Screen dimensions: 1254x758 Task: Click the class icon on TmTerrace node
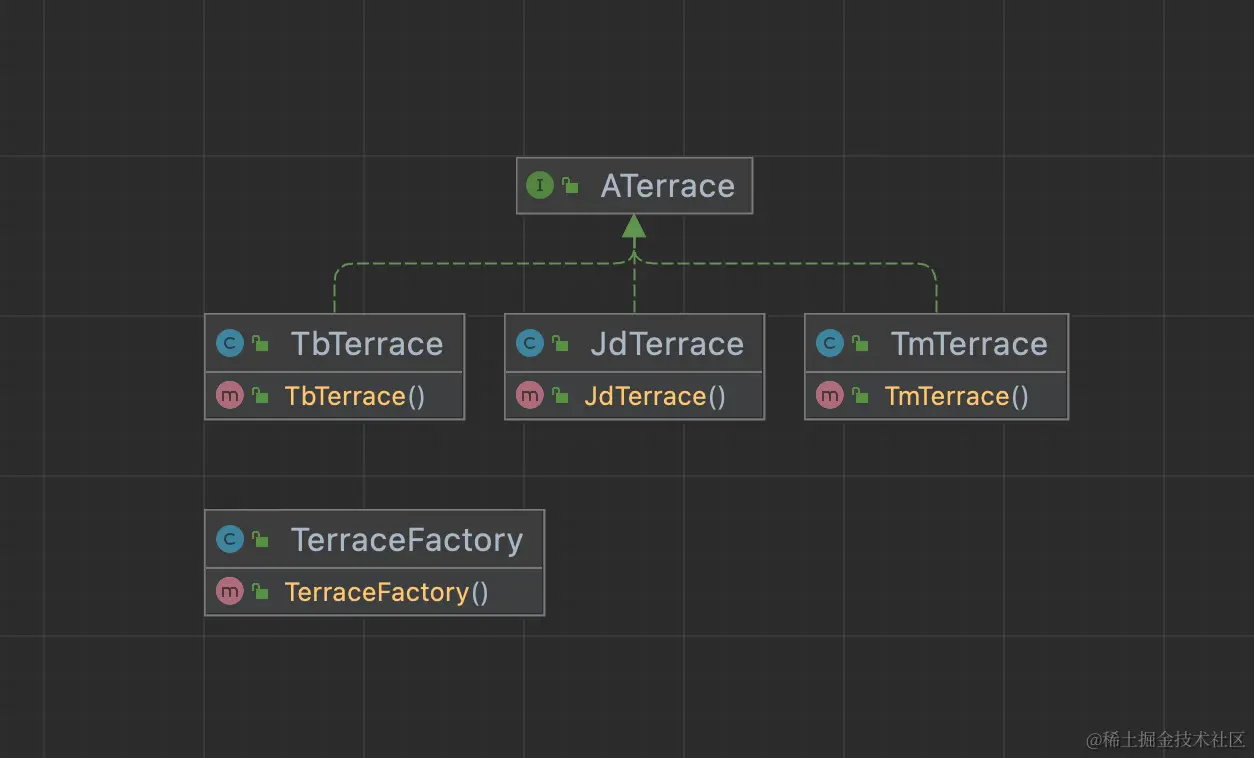pos(829,344)
